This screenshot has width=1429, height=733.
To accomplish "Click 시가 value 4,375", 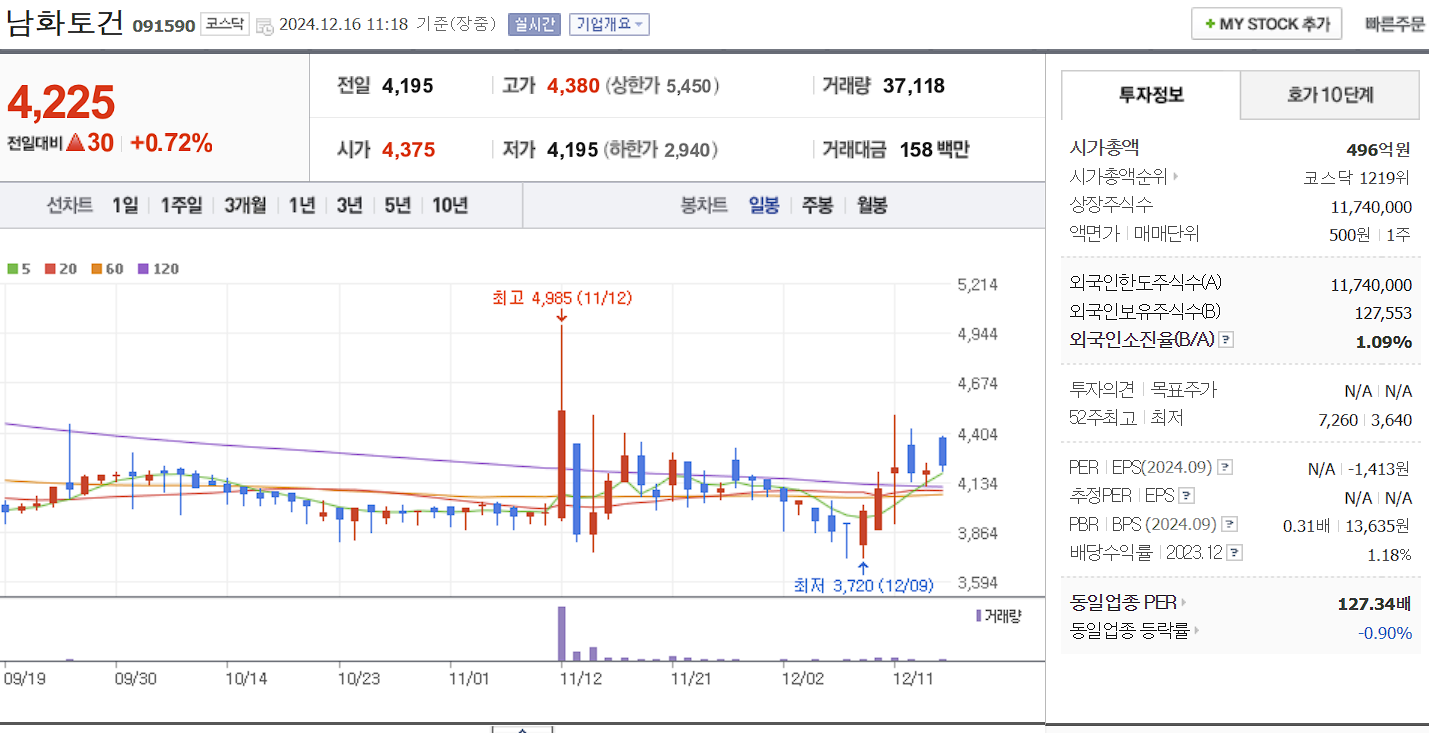I will (x=408, y=150).
